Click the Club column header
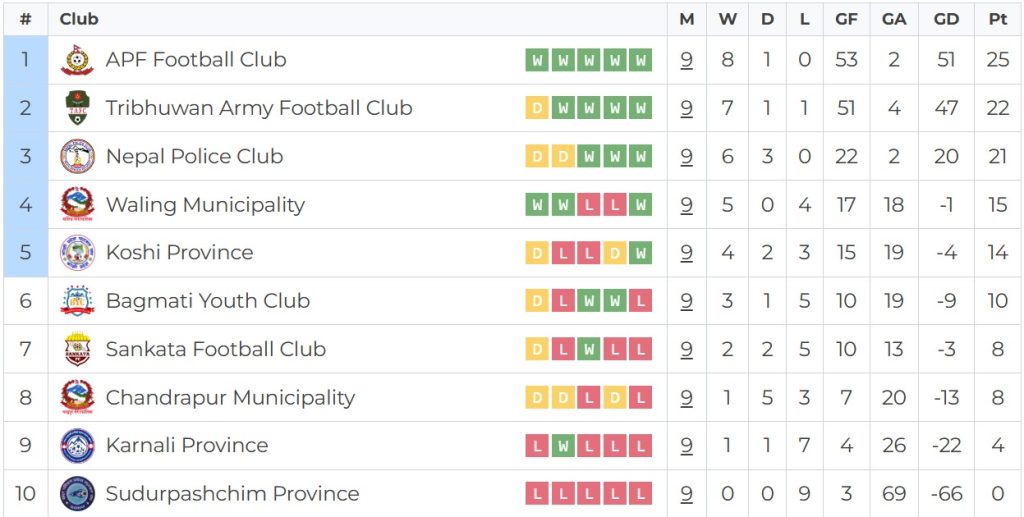Image resolution: width=1024 pixels, height=517 pixels. (79, 19)
